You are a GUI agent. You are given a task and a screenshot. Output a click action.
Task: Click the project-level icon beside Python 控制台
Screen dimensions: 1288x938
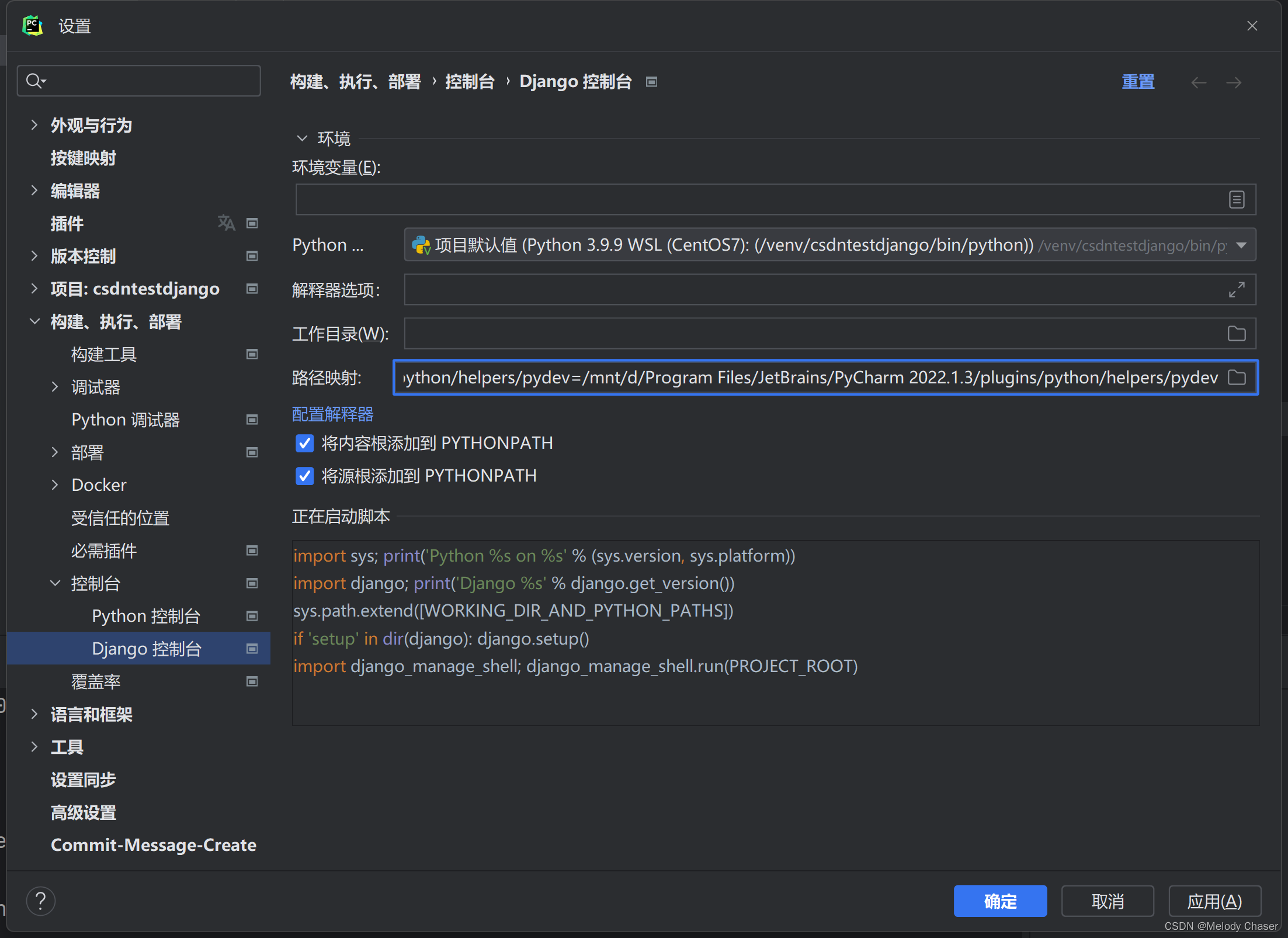(252, 616)
